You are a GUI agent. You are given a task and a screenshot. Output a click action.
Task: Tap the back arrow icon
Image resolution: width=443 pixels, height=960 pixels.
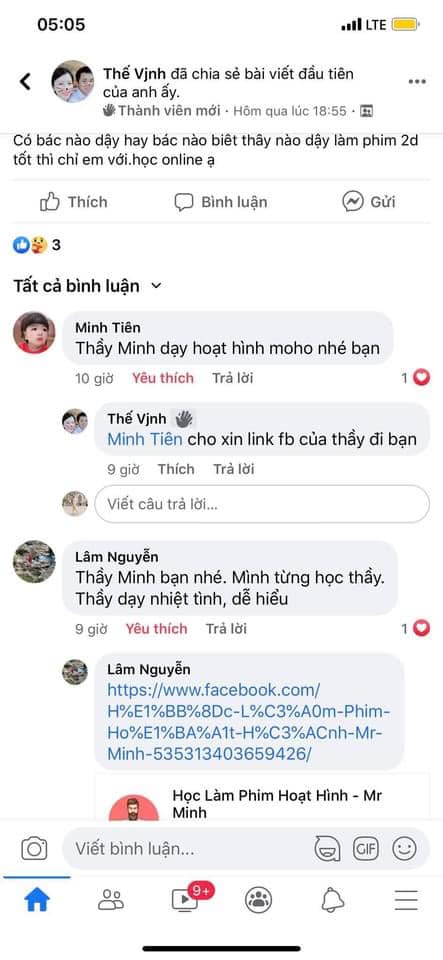25,81
